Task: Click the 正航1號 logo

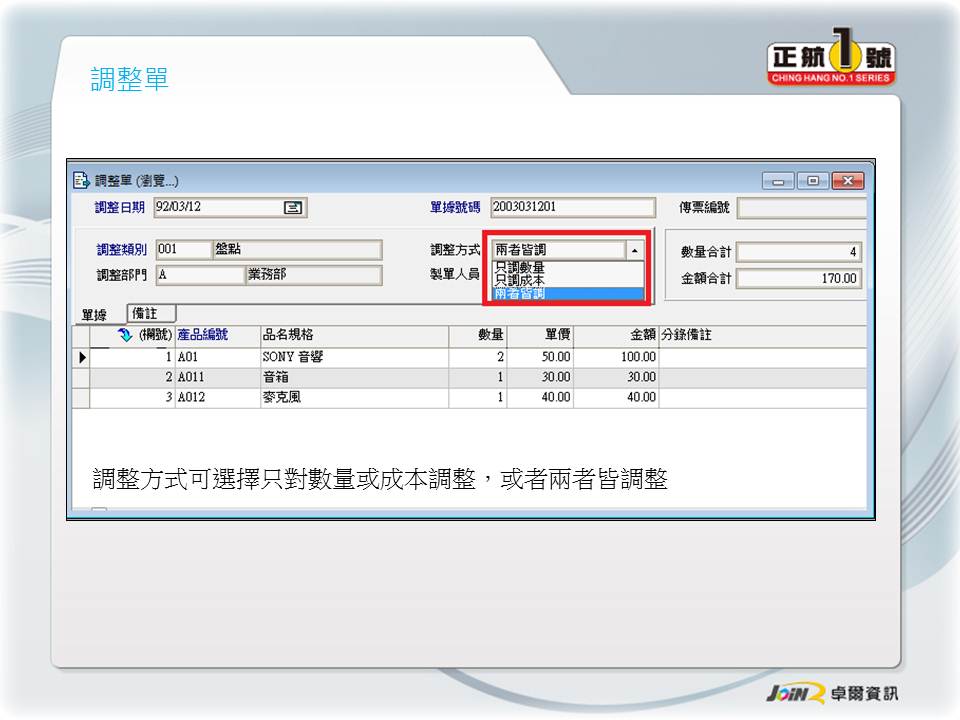Action: coord(831,62)
